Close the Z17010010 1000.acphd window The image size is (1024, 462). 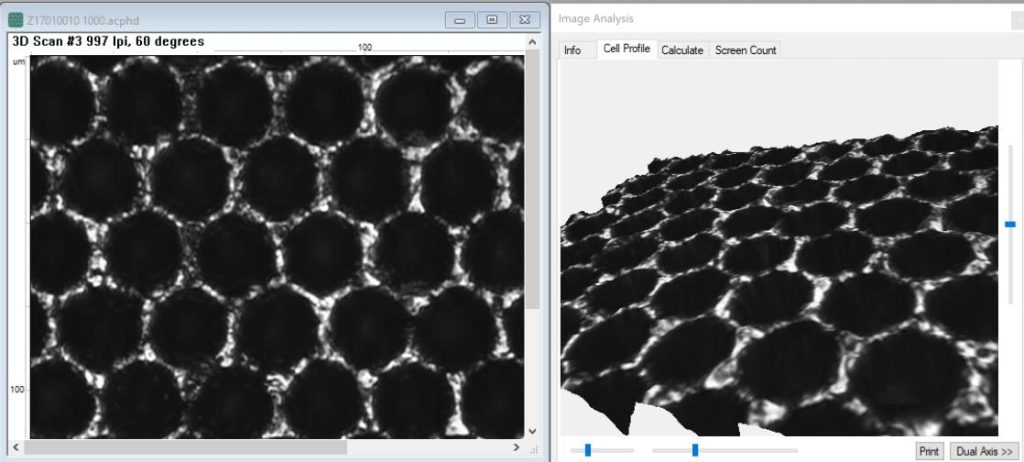click(525, 20)
